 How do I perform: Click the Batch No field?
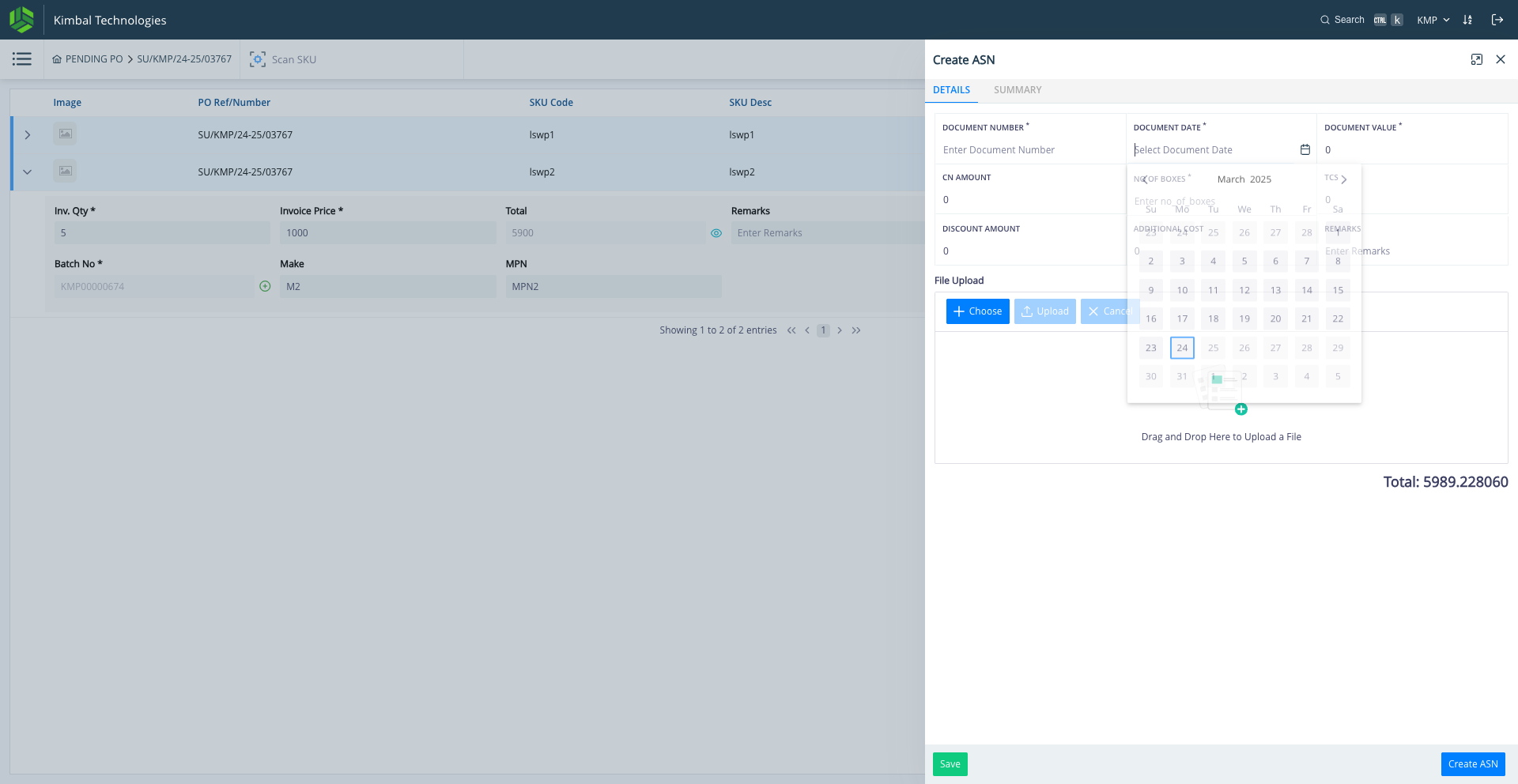click(155, 287)
